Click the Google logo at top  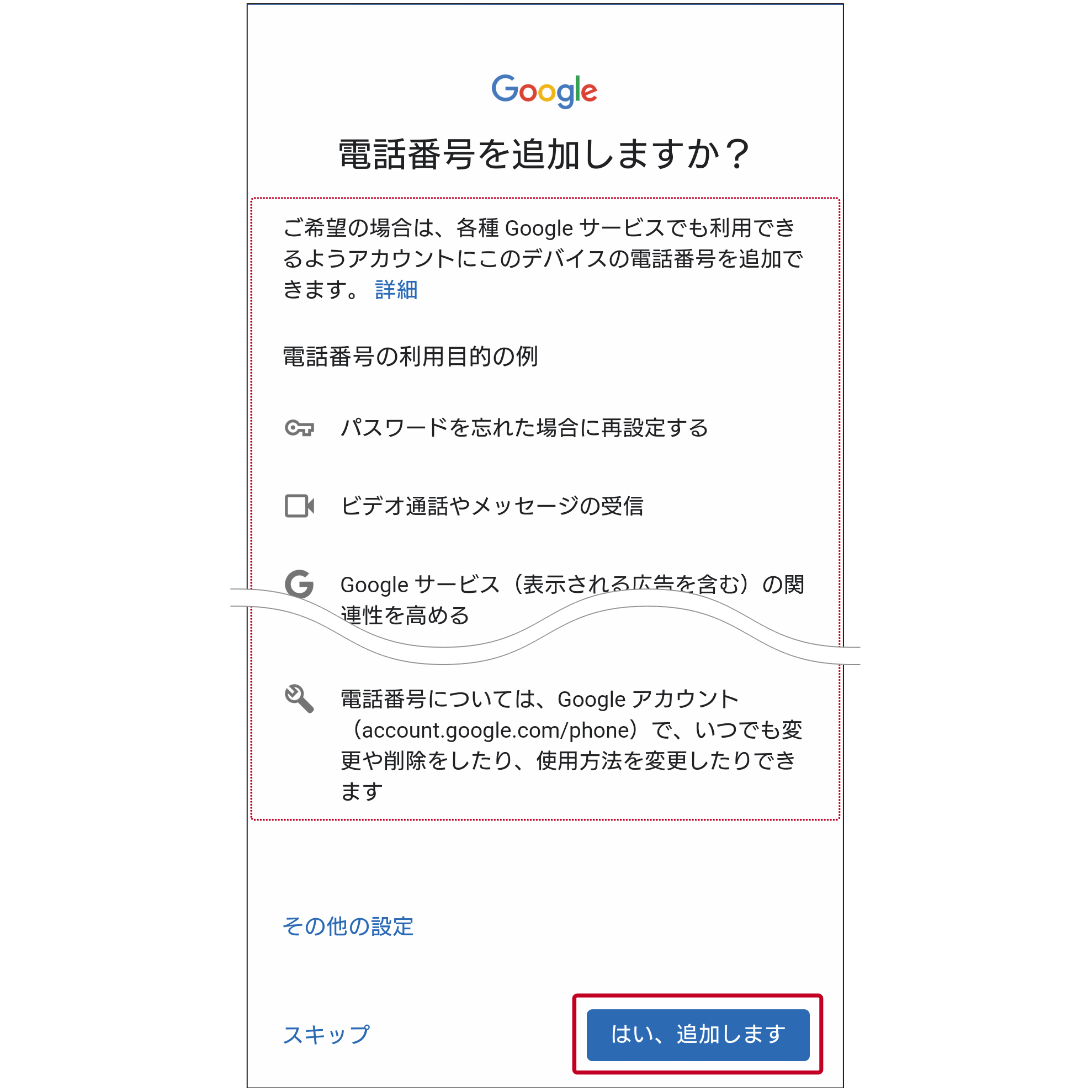pyautogui.click(x=544, y=91)
